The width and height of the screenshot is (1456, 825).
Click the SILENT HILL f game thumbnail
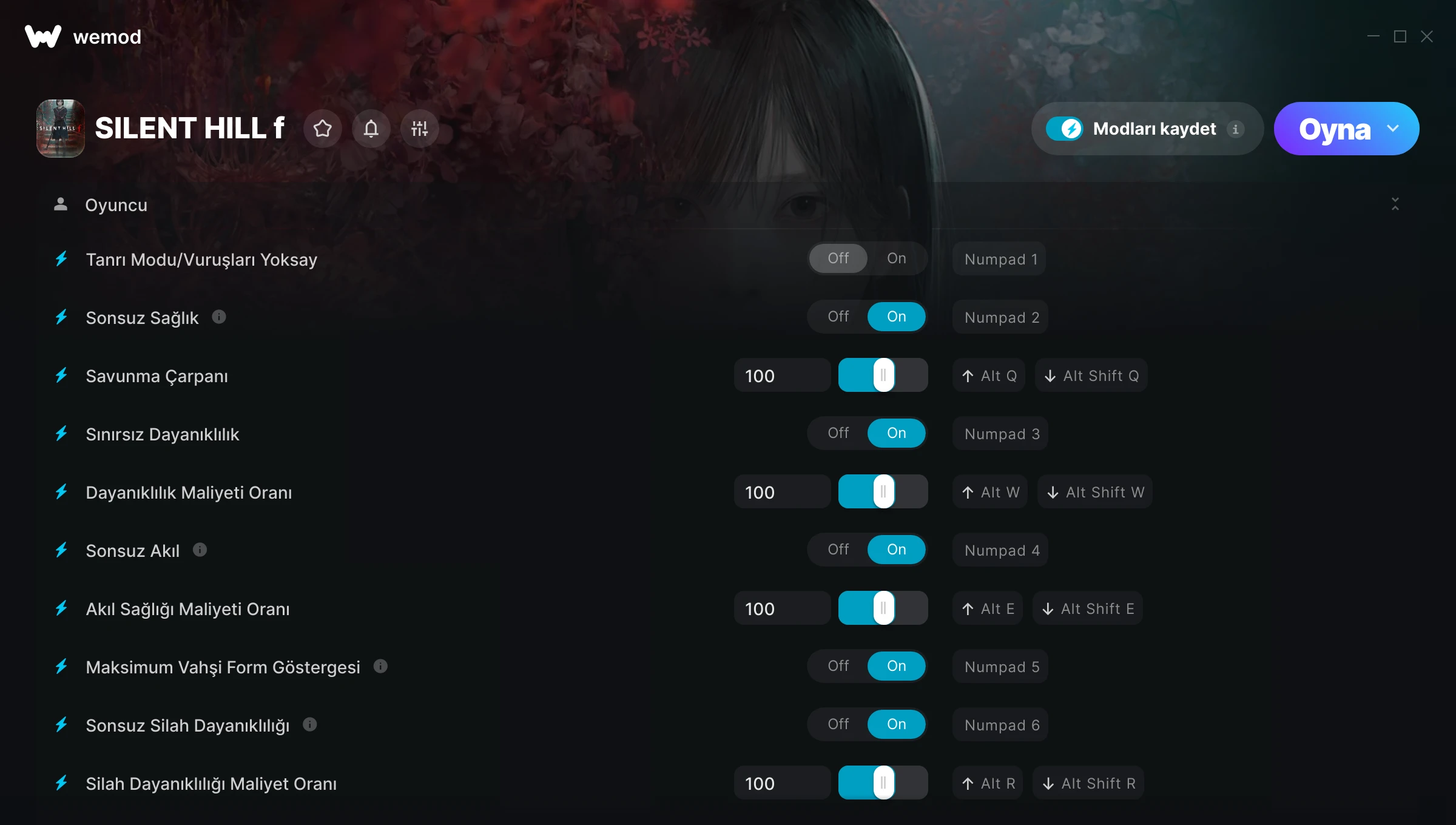point(61,129)
